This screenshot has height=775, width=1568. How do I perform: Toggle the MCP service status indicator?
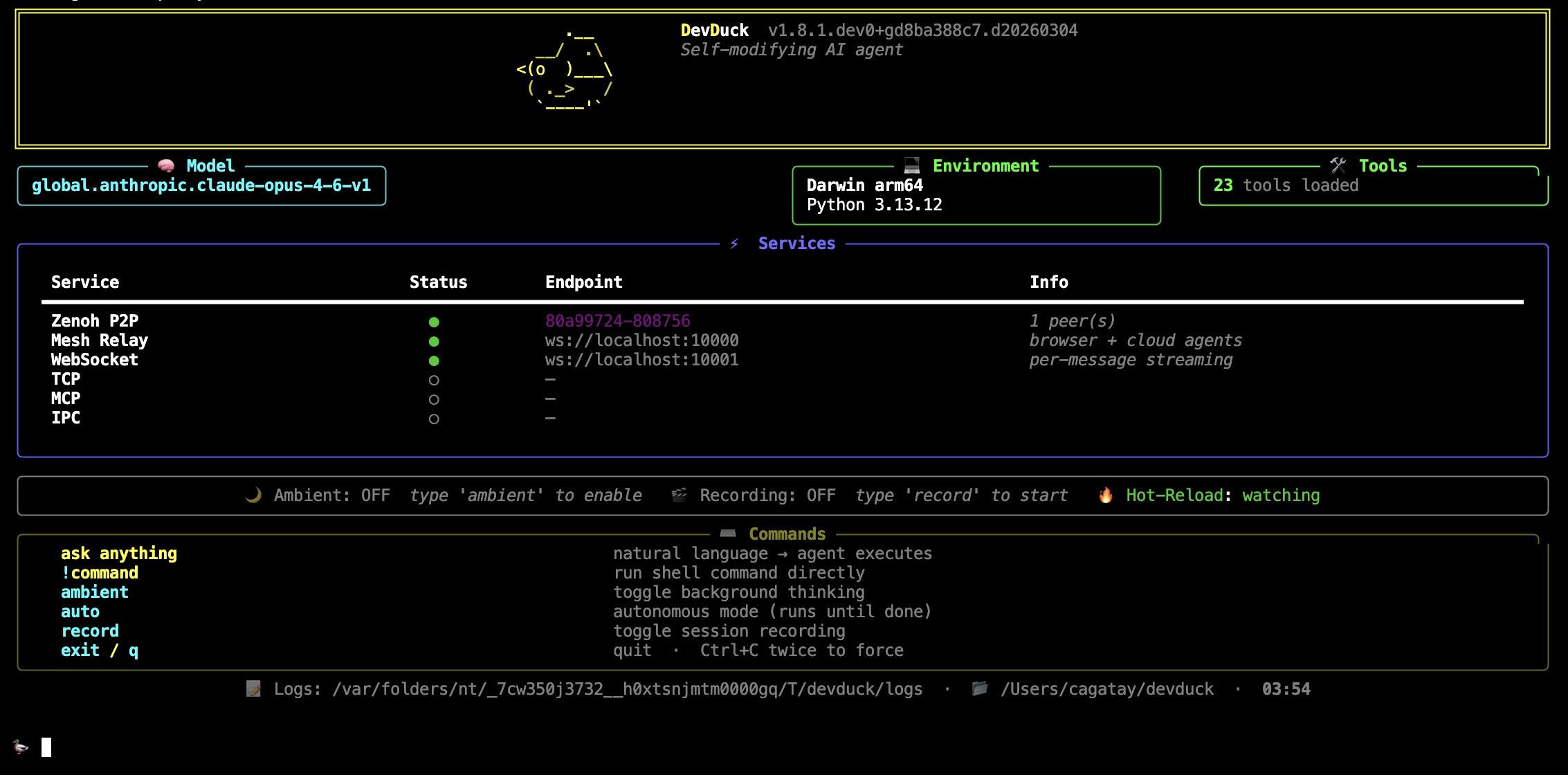[434, 399]
